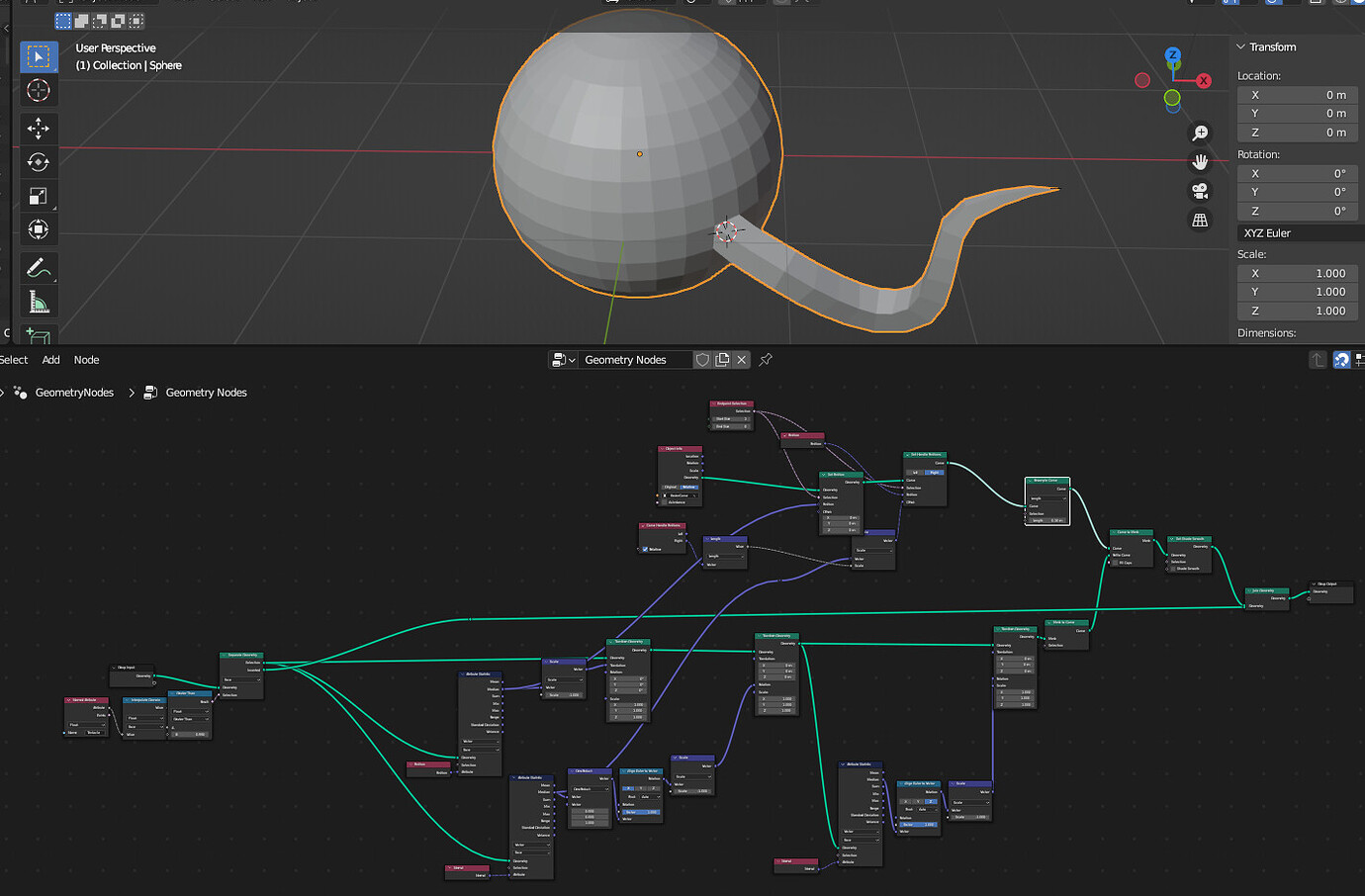Image resolution: width=1365 pixels, height=896 pixels.
Task: Toggle the Relative checkbox on Curve Handle Positions node
Action: coord(645,550)
